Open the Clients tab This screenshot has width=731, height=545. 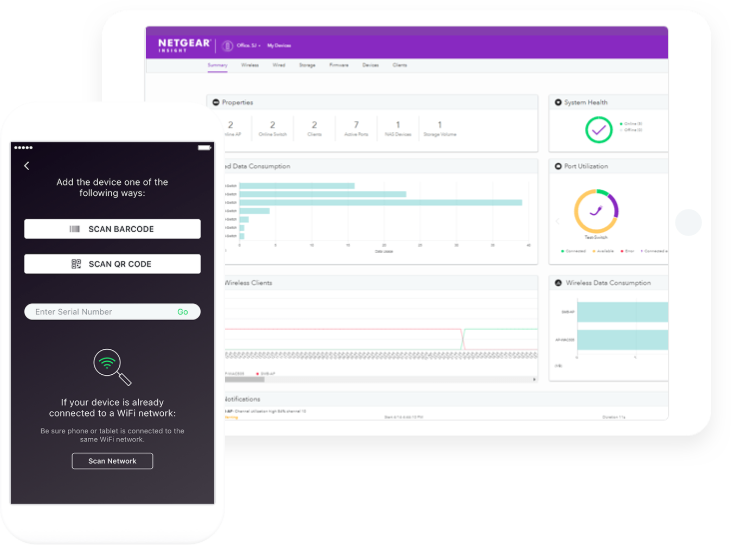click(x=400, y=65)
